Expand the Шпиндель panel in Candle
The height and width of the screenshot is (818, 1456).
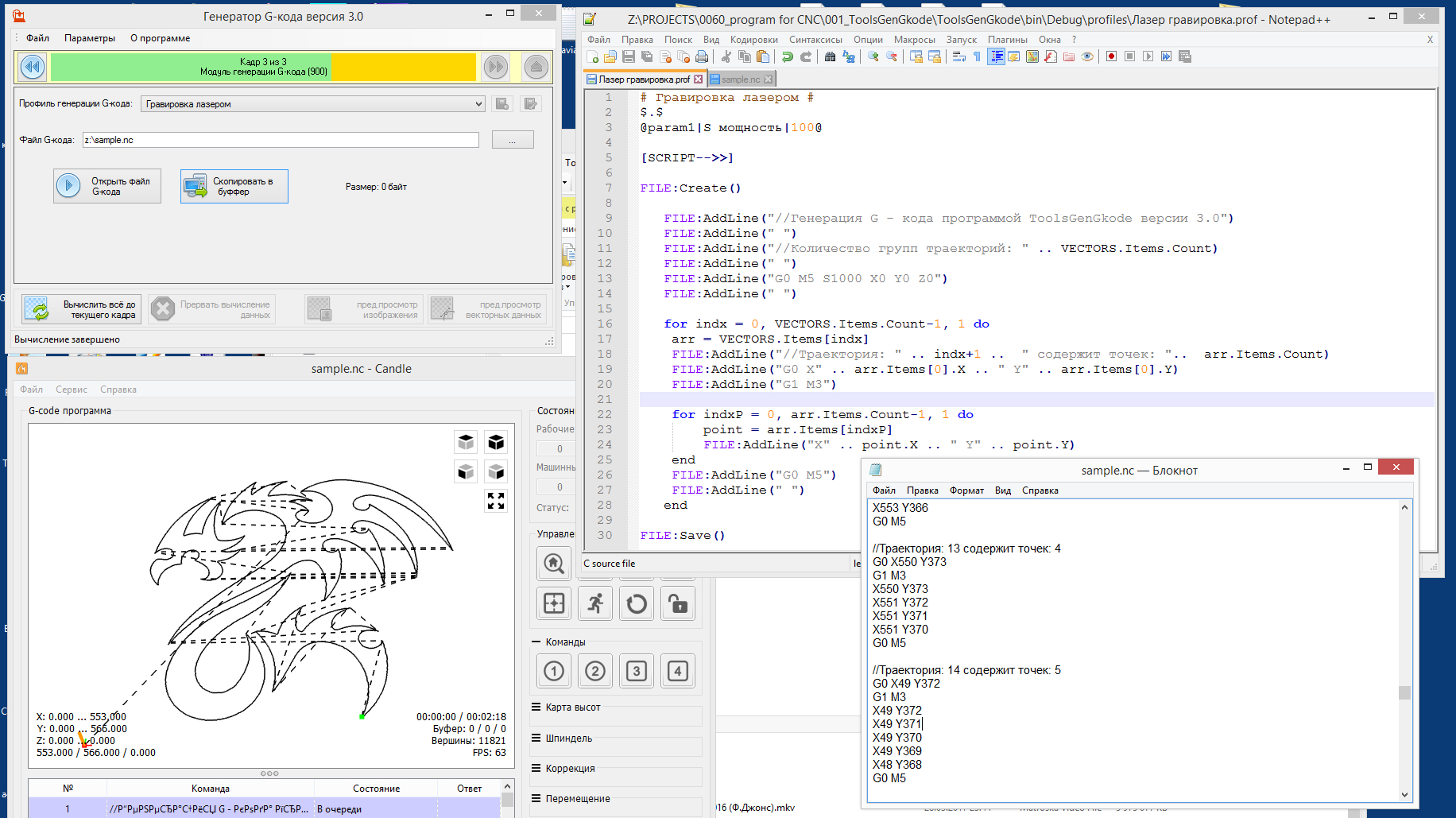[x=568, y=739]
